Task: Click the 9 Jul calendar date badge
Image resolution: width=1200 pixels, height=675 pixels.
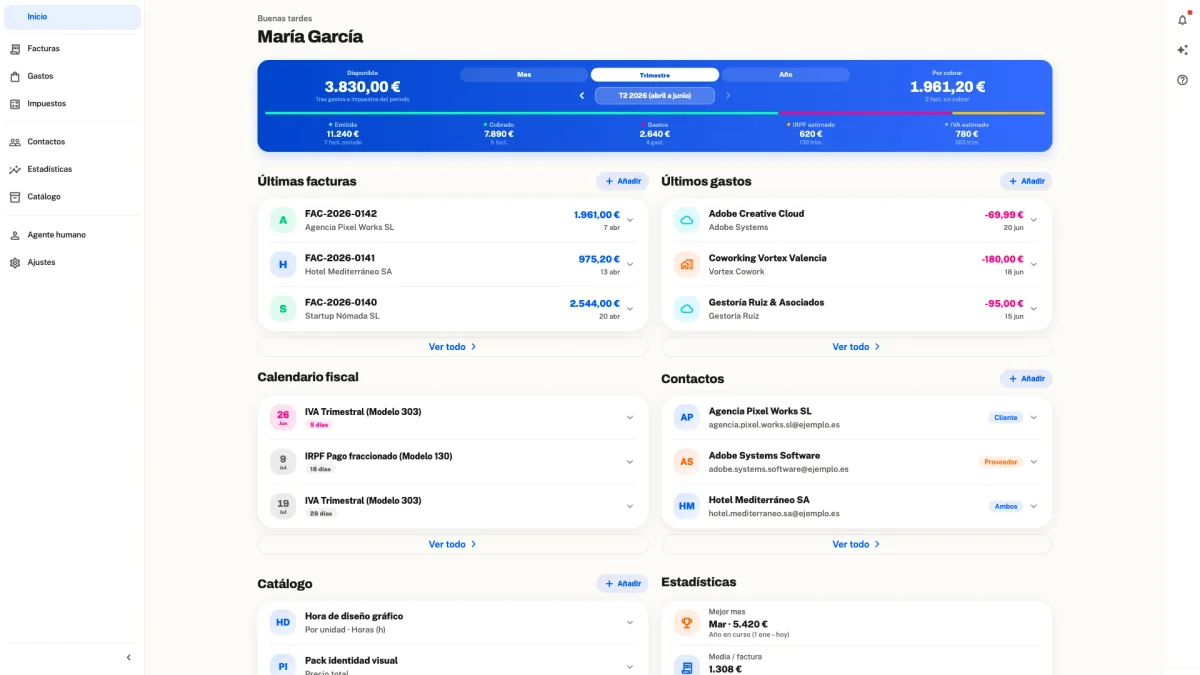Action: (283, 462)
